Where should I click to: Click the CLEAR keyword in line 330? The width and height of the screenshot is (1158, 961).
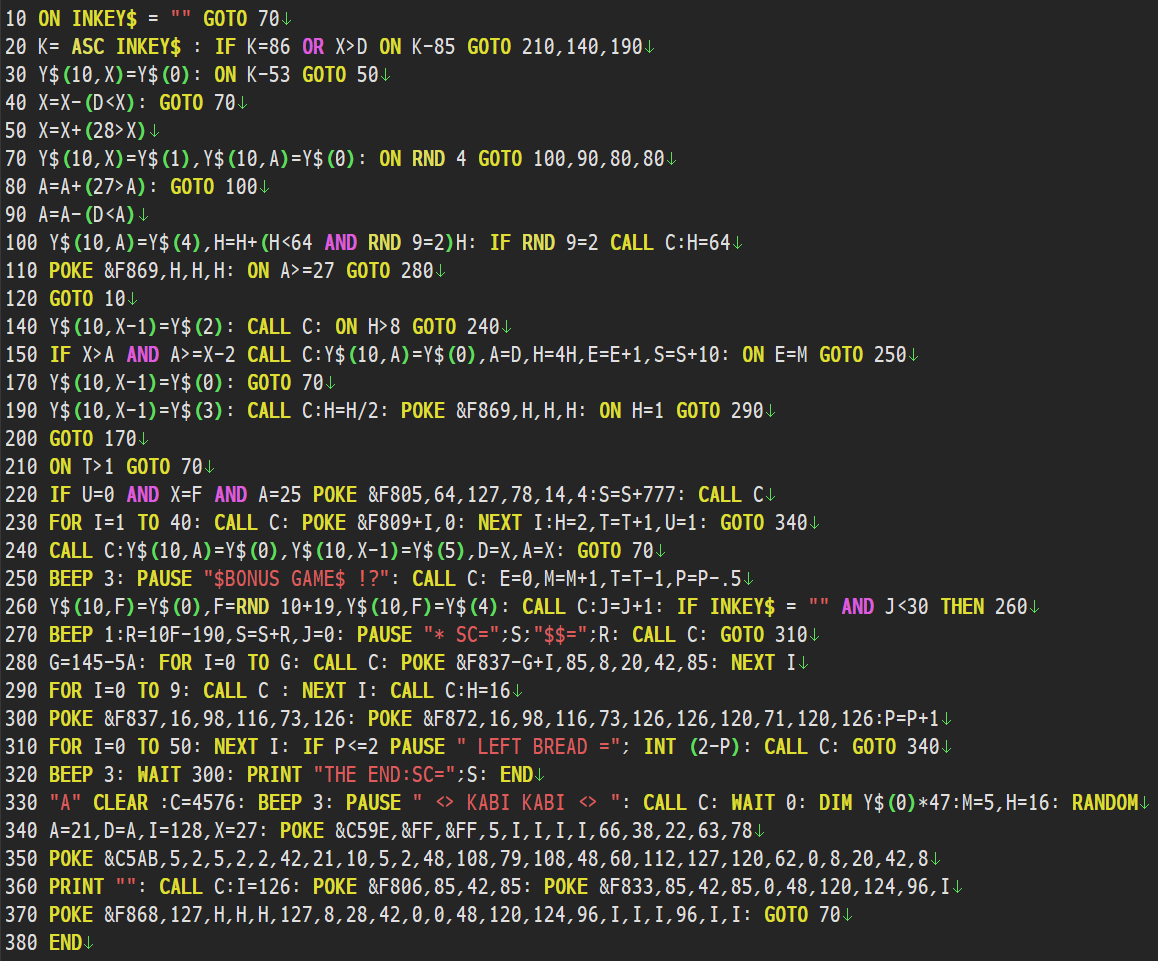pos(120,802)
